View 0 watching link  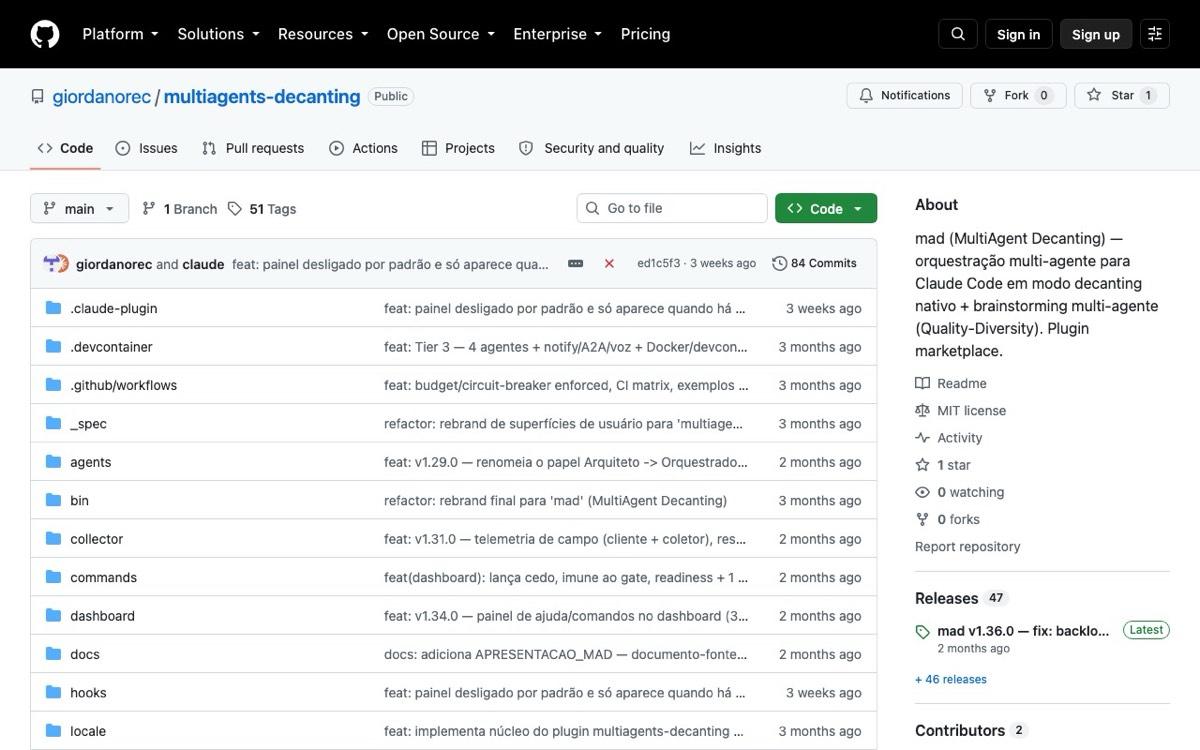tap(960, 492)
